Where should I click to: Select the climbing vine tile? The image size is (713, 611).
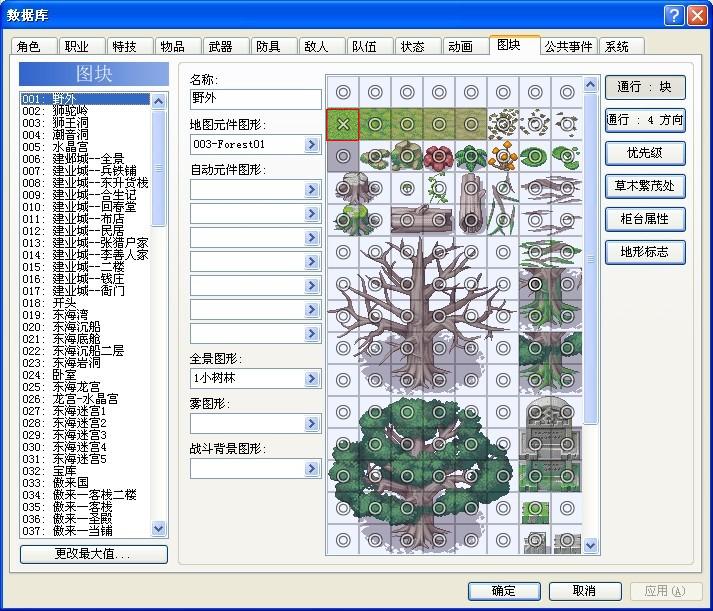coord(439,188)
